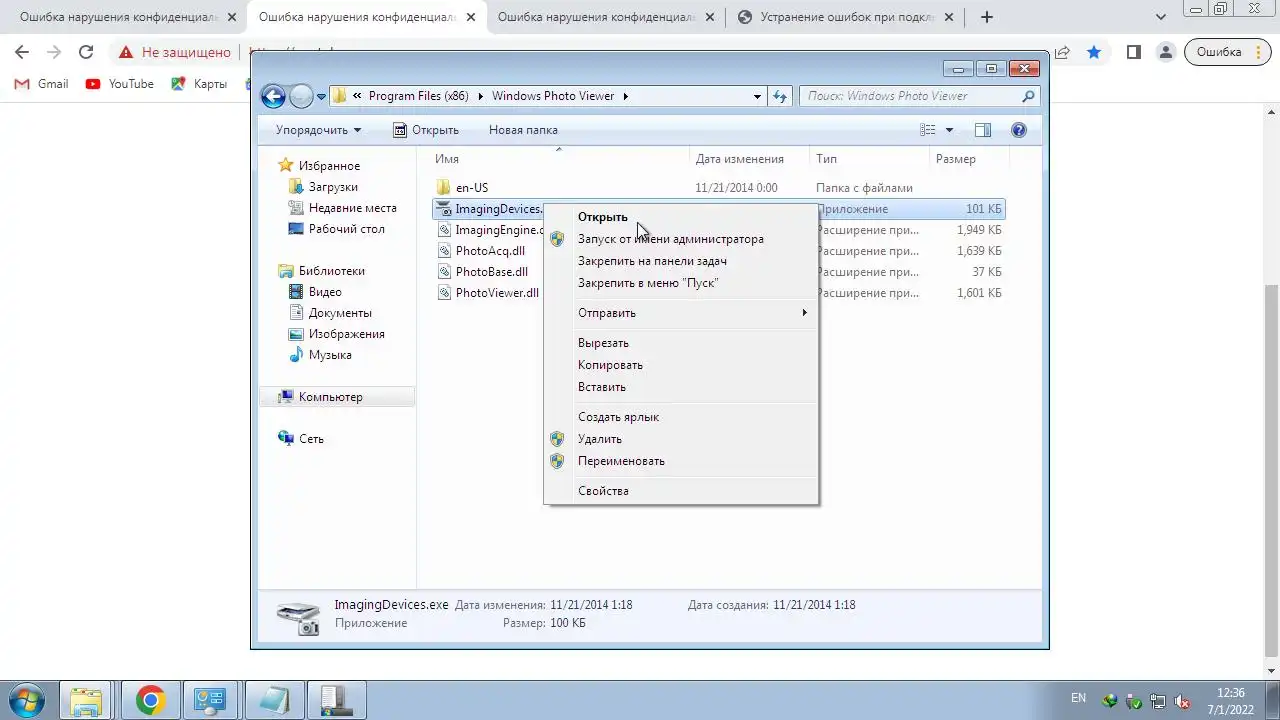Click the Explorer back navigation arrow
This screenshot has height=720, width=1280.
click(273, 96)
